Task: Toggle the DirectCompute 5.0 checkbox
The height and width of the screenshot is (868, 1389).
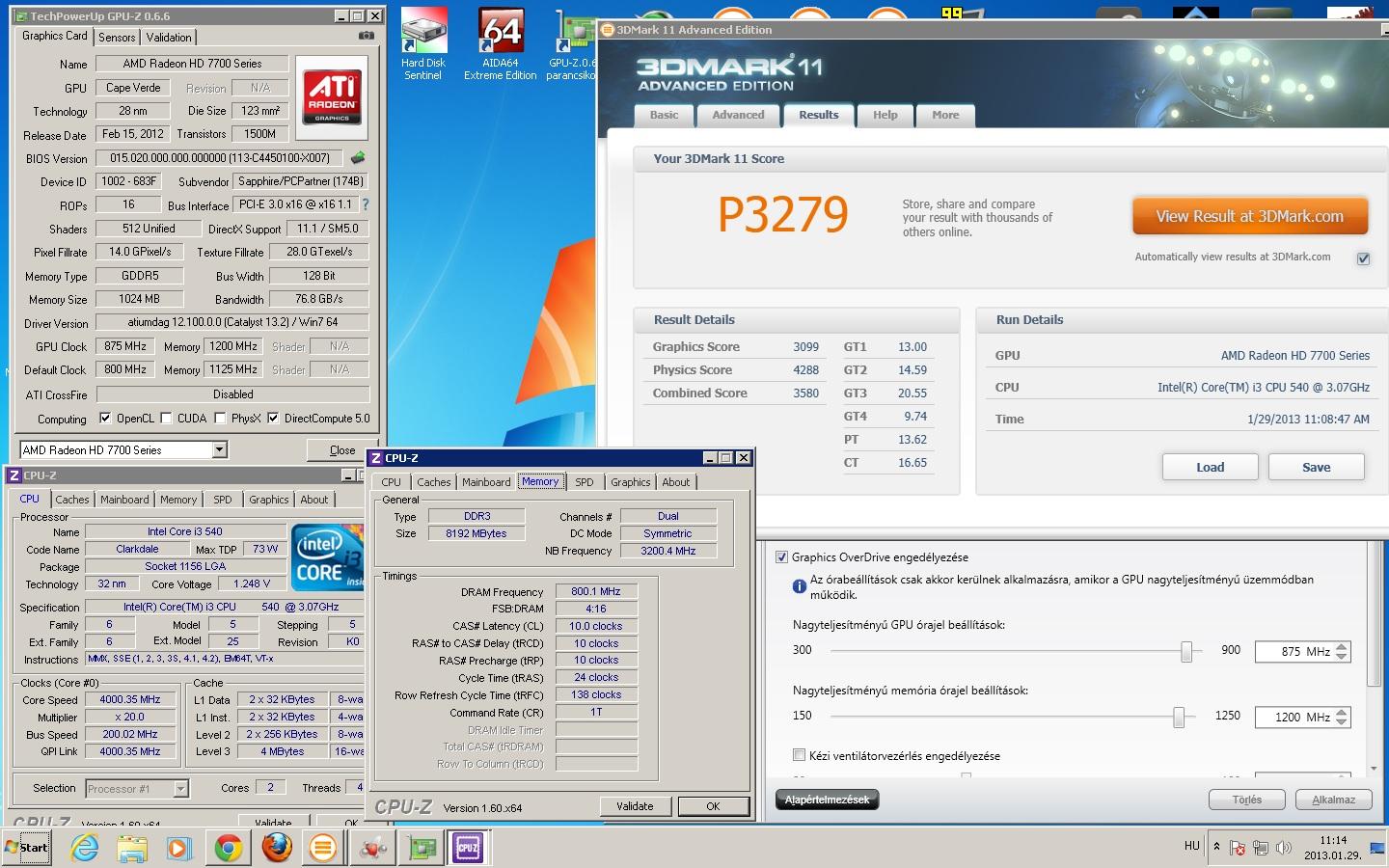Action: 273,418
